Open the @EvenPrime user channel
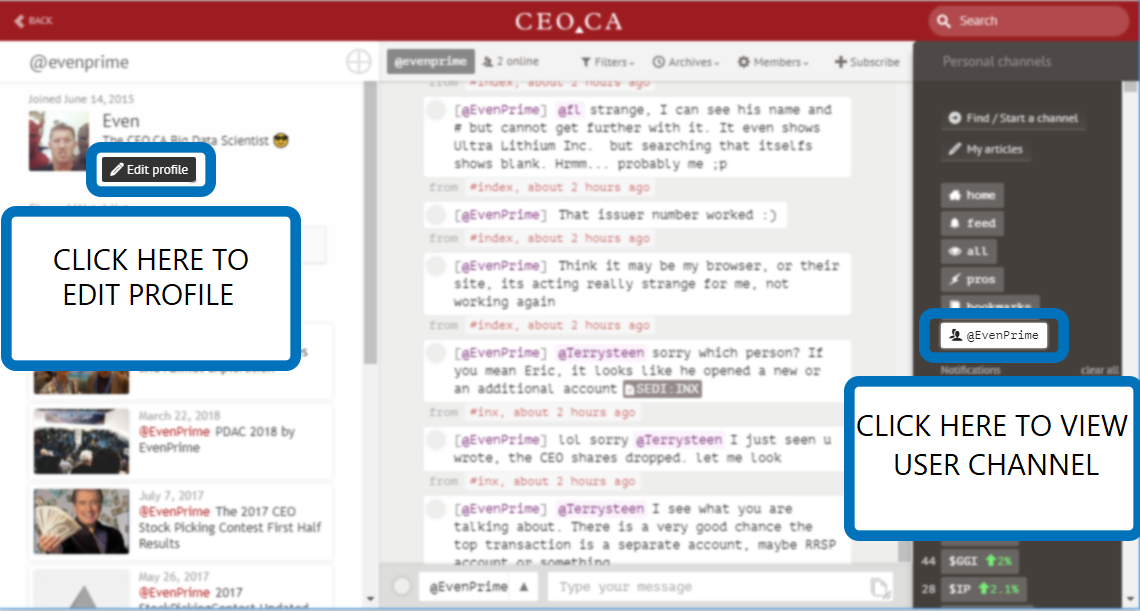The height and width of the screenshot is (611, 1140). (x=994, y=335)
